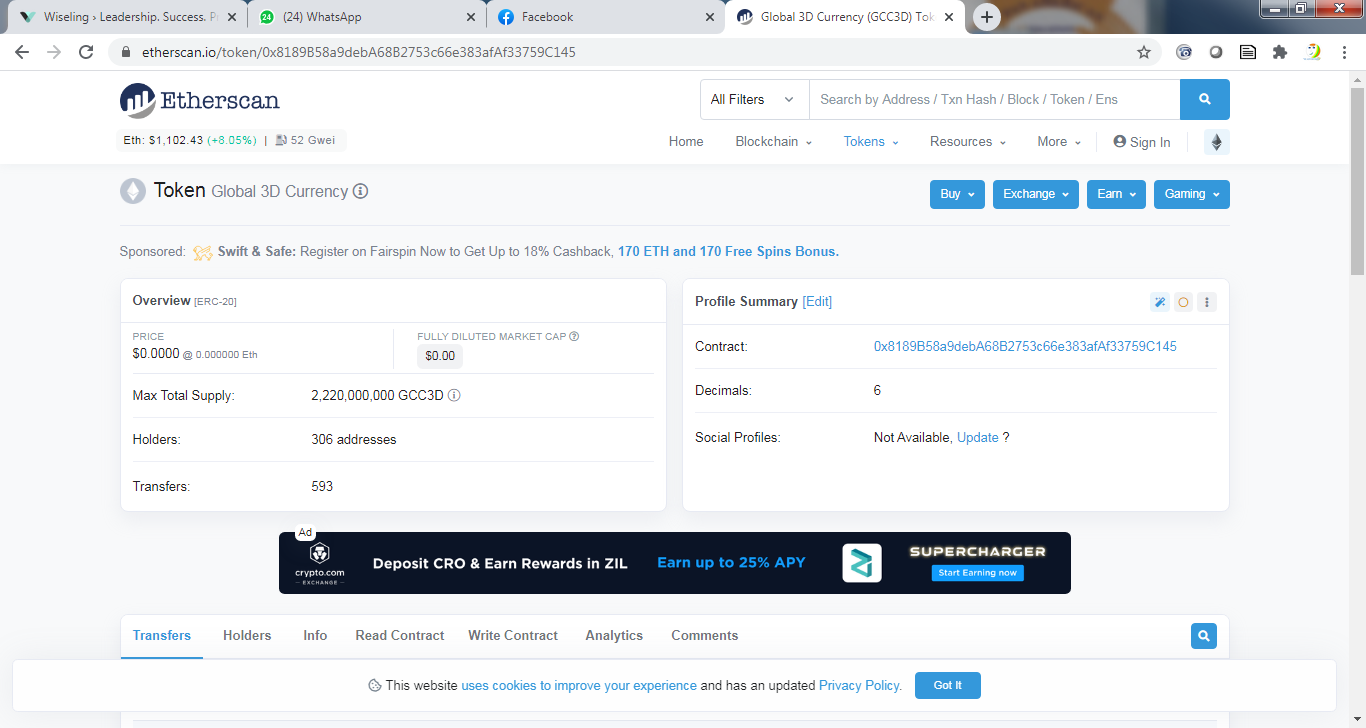Image resolution: width=1366 pixels, height=728 pixels.
Task: Open the Write Contract tab
Action: (x=513, y=636)
